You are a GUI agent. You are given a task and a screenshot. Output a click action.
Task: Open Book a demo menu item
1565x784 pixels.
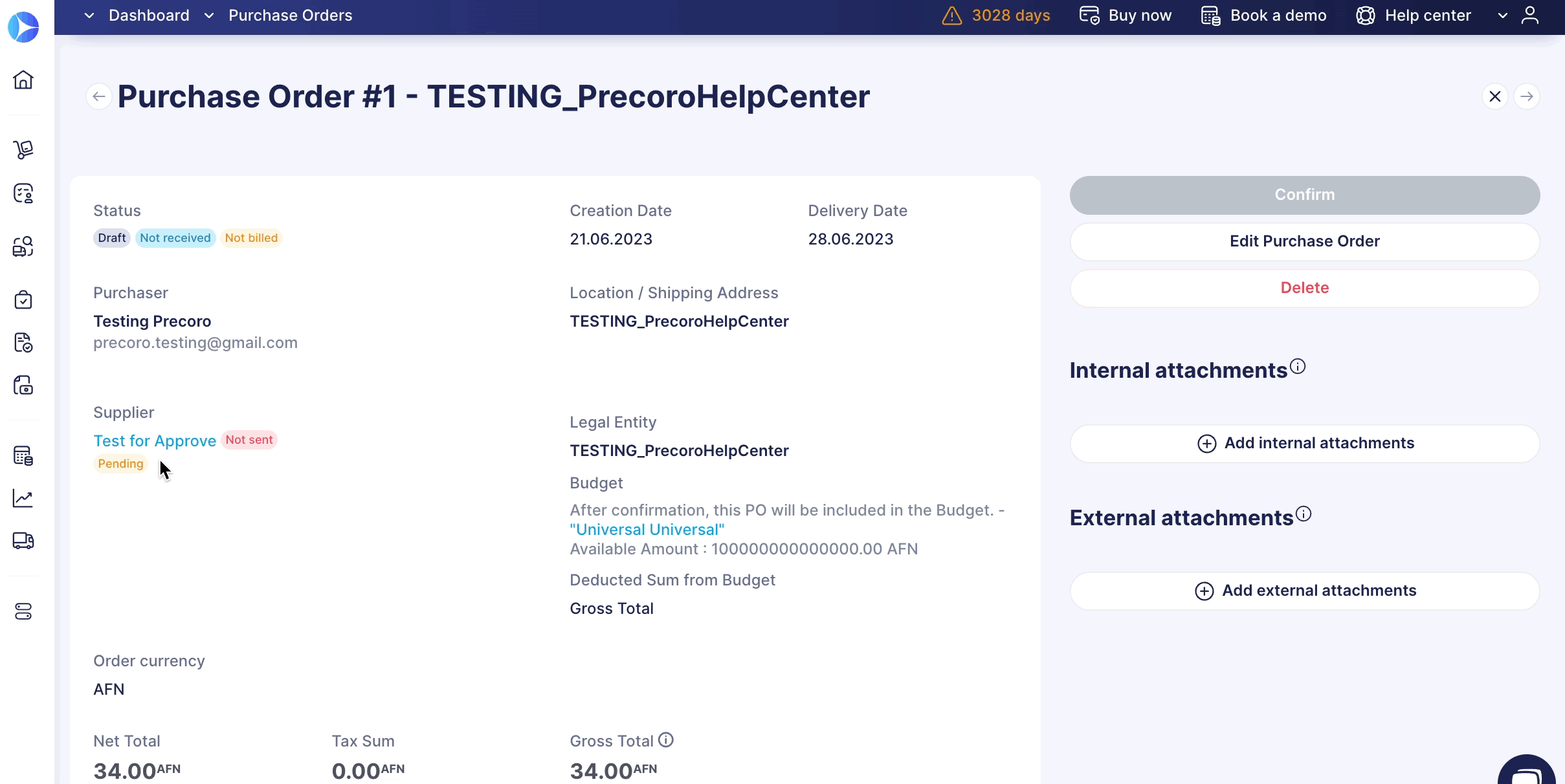[x=1263, y=16]
